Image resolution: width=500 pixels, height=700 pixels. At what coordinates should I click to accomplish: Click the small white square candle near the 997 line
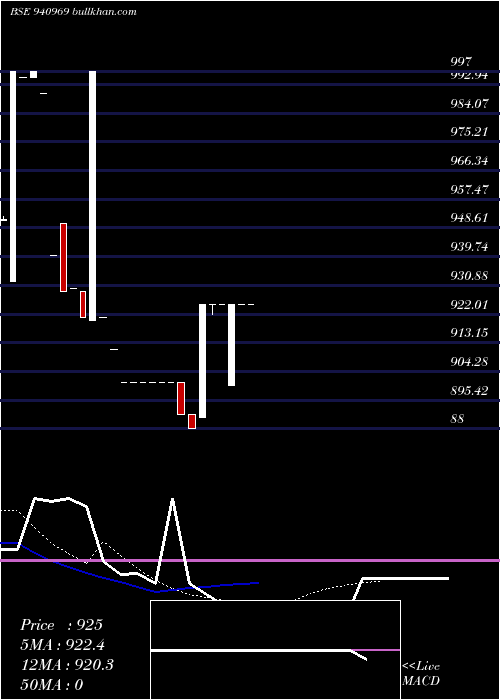(33, 75)
